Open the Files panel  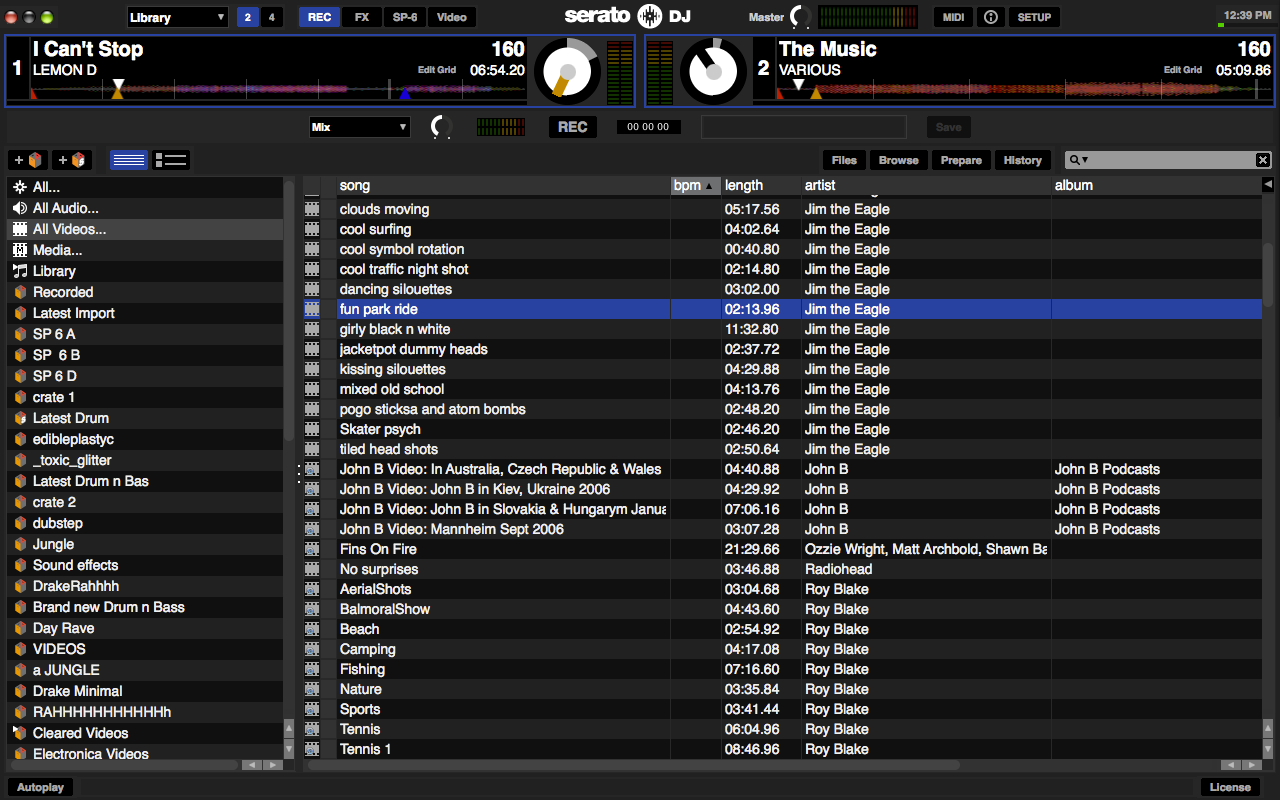click(x=844, y=160)
